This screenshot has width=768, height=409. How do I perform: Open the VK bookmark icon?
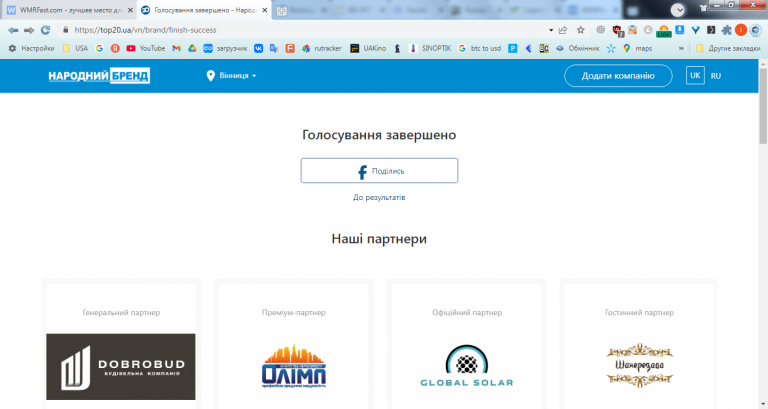pos(258,48)
